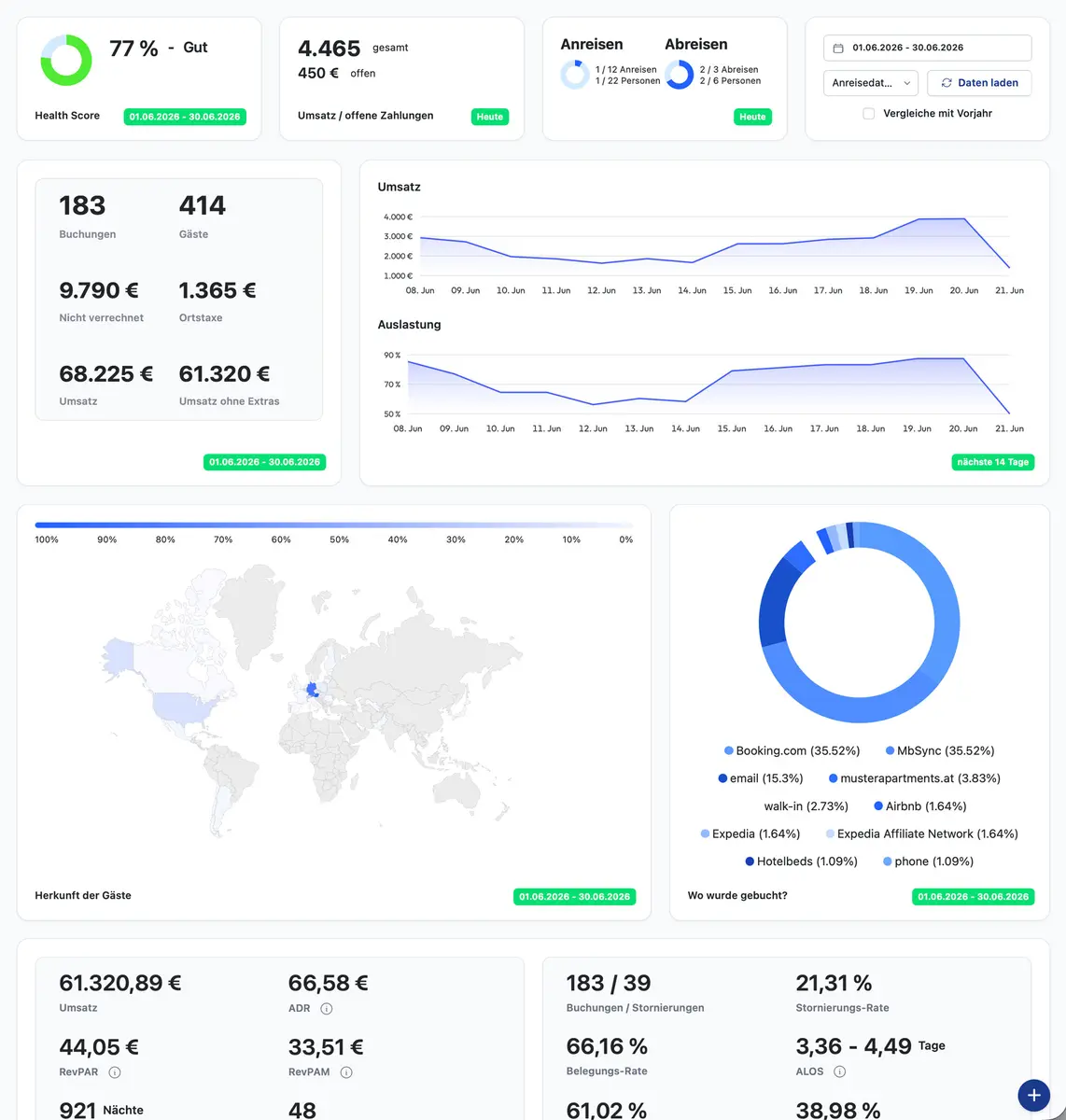
Task: Open info icon next to ALOS
Action: [839, 1071]
